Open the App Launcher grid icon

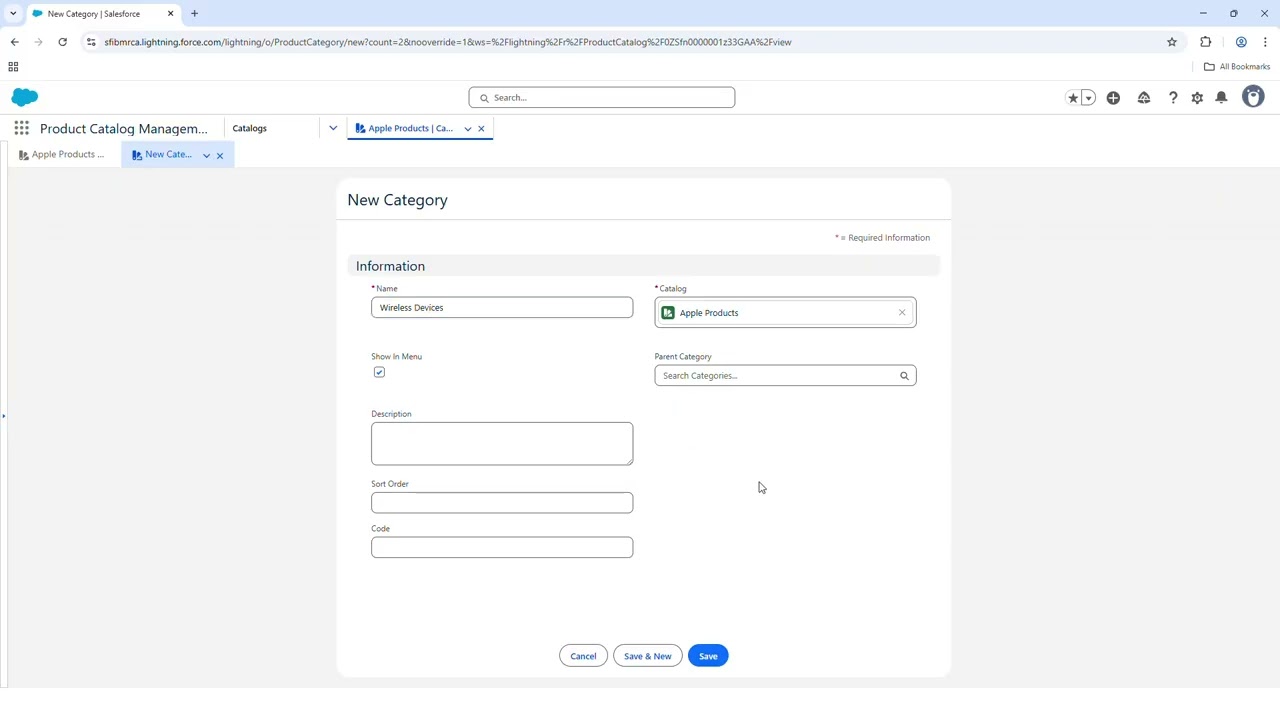click(21, 128)
